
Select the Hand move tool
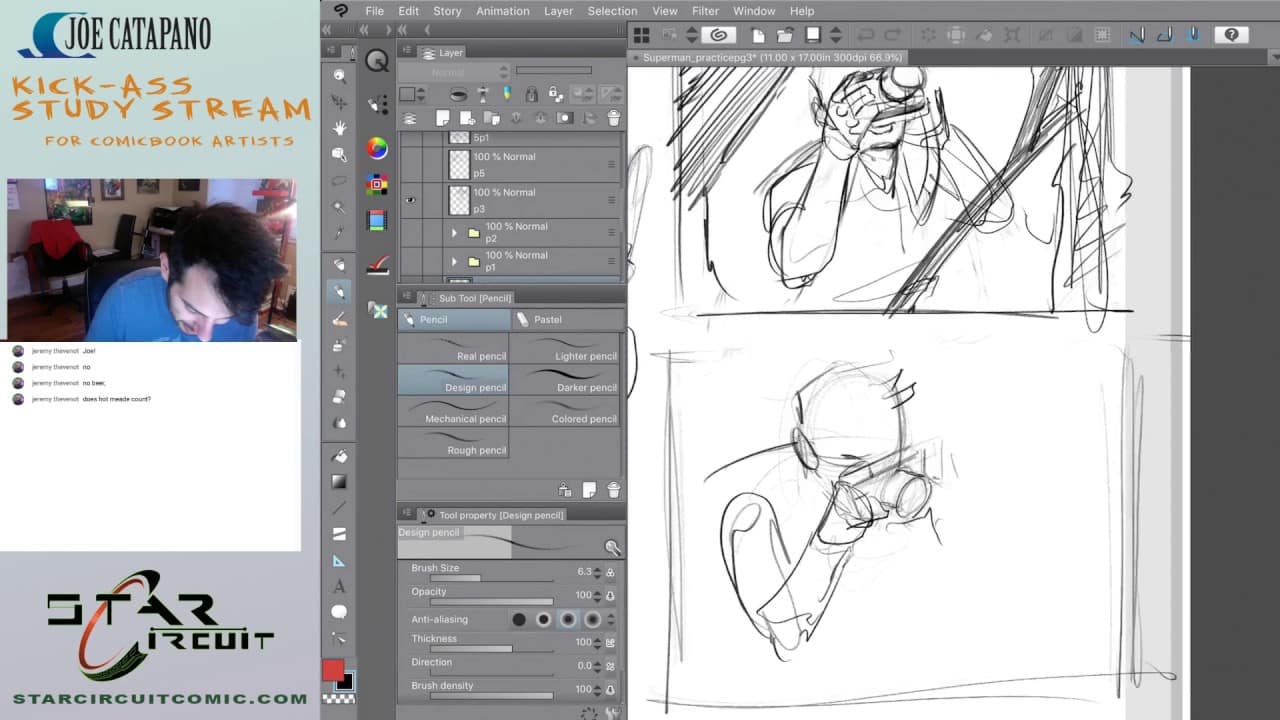[x=340, y=128]
